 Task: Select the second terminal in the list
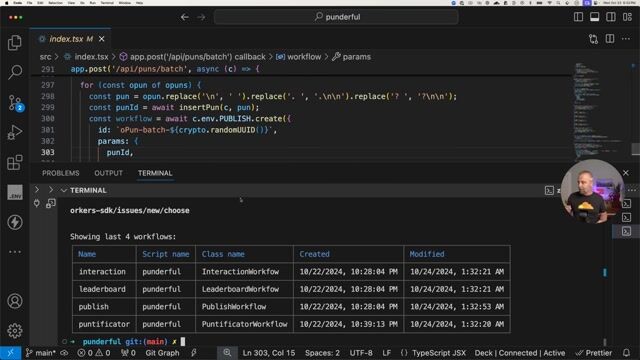(627, 218)
